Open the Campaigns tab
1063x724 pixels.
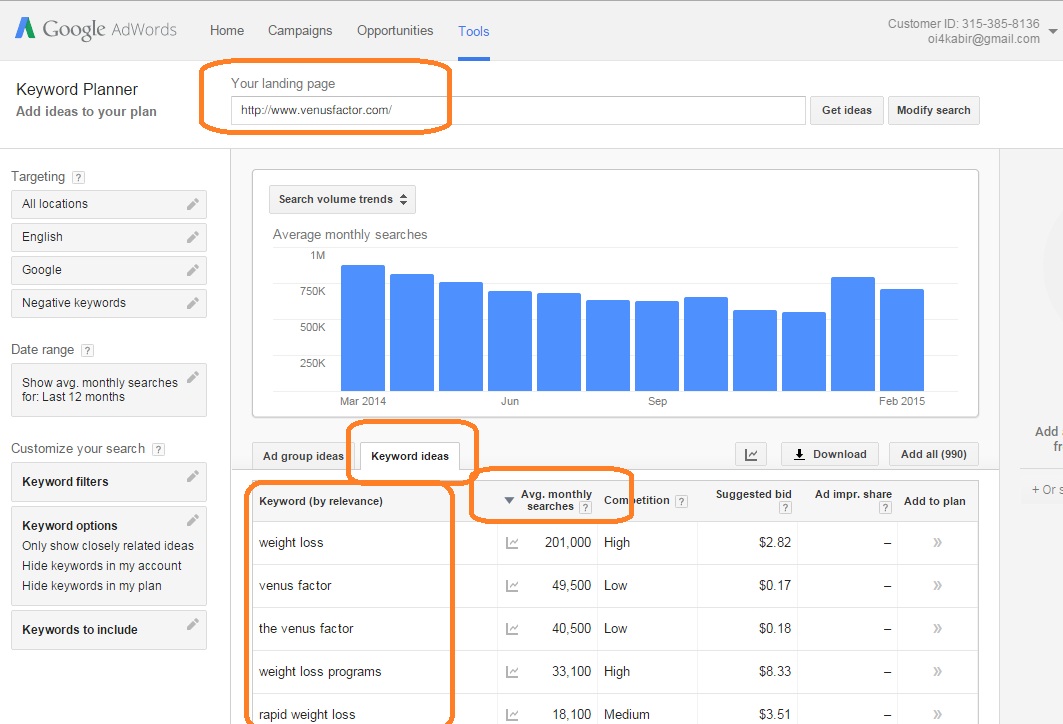click(300, 31)
